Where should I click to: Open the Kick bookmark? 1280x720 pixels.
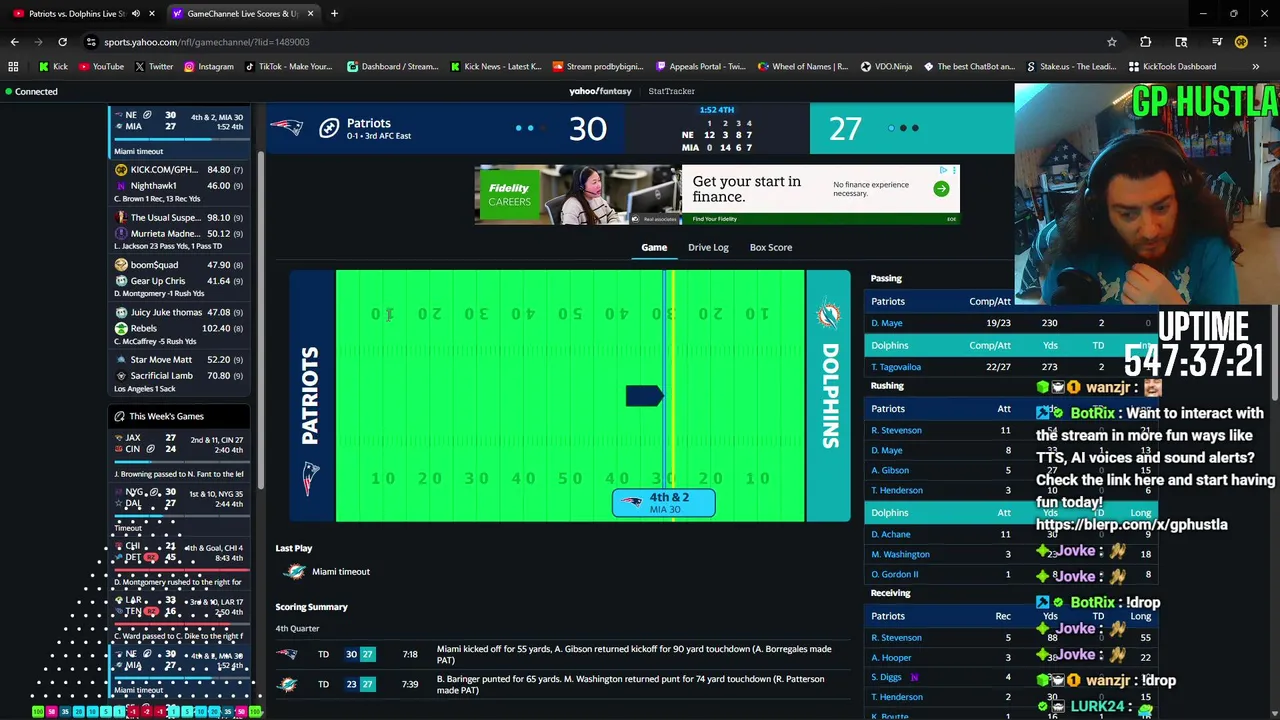[x=53, y=66]
